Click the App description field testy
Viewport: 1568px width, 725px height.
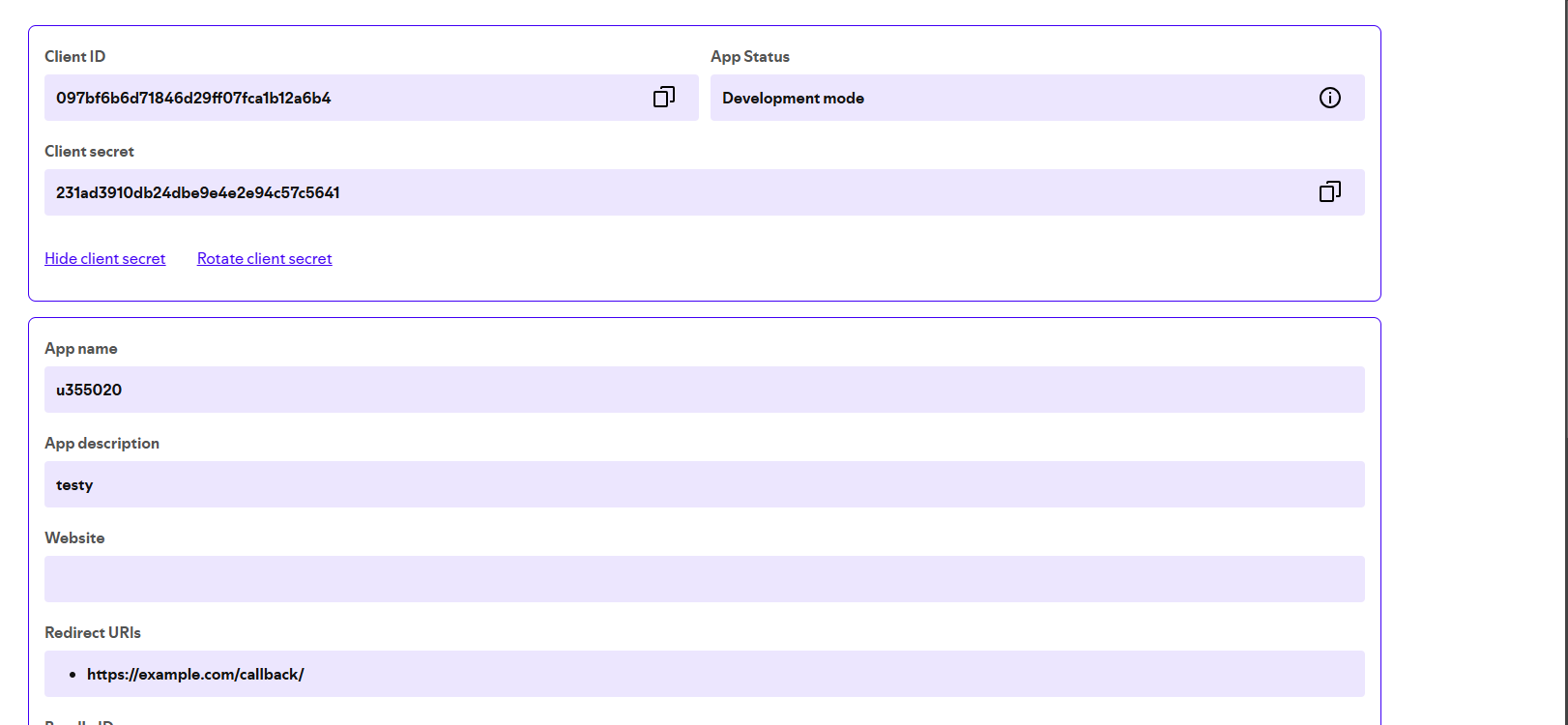(x=74, y=484)
